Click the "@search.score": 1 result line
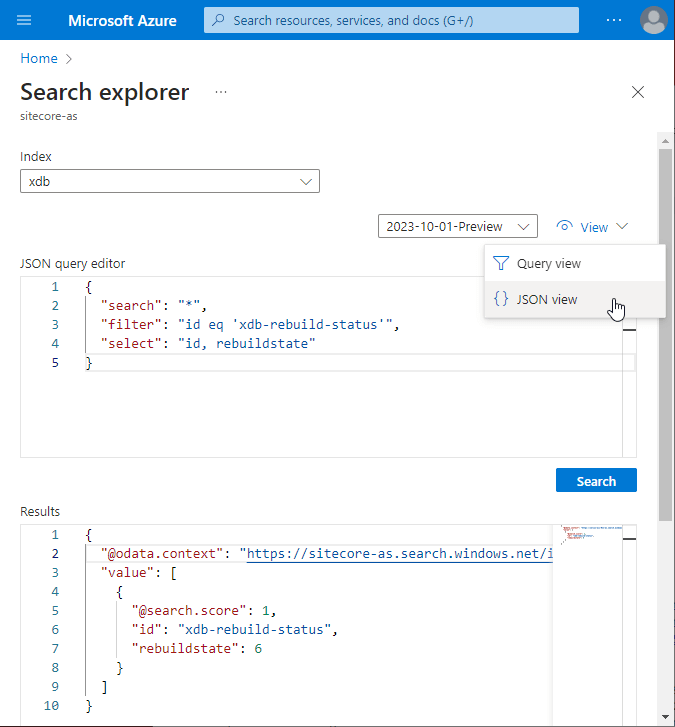This screenshot has width=675, height=727. pos(204,610)
